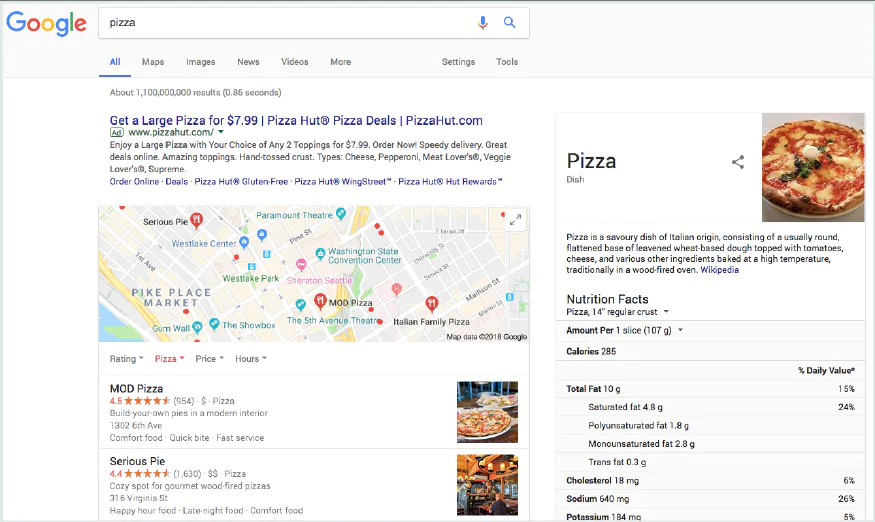Select the All results tab
Image resolution: width=875 pixels, height=522 pixels.
click(x=115, y=62)
